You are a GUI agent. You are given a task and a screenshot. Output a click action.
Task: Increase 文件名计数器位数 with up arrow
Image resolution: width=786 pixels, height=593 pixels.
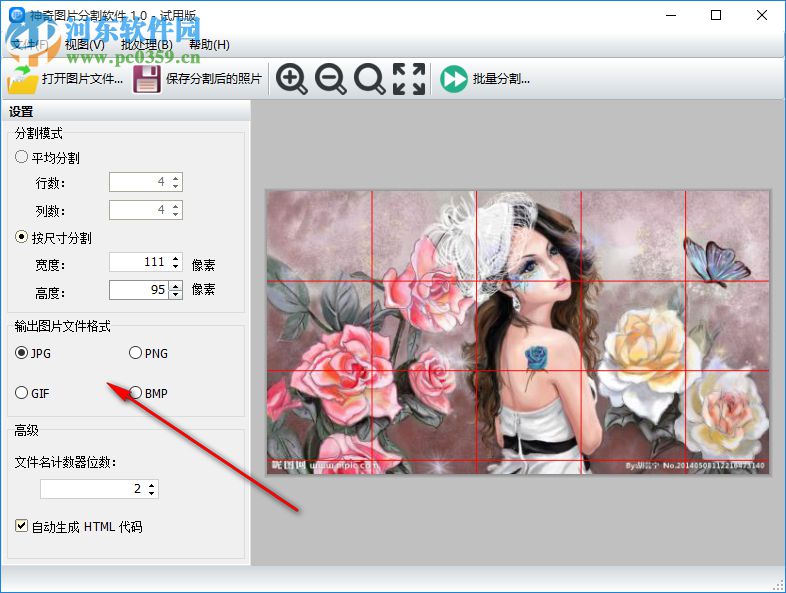[151, 485]
